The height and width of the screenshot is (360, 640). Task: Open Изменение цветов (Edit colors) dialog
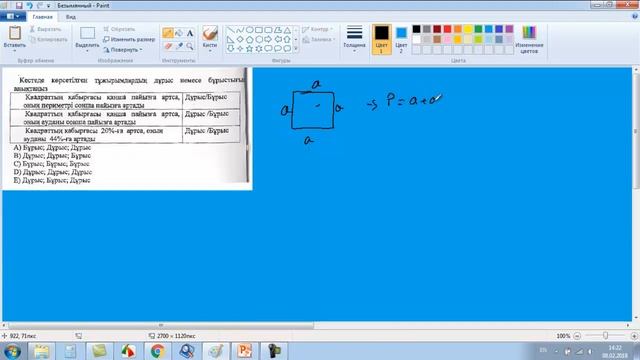coord(529,40)
